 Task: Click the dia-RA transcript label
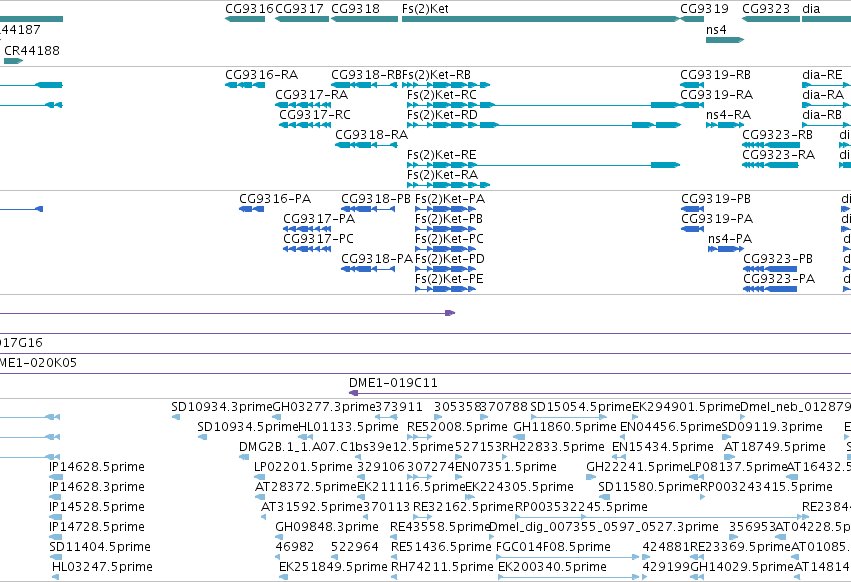point(823,95)
